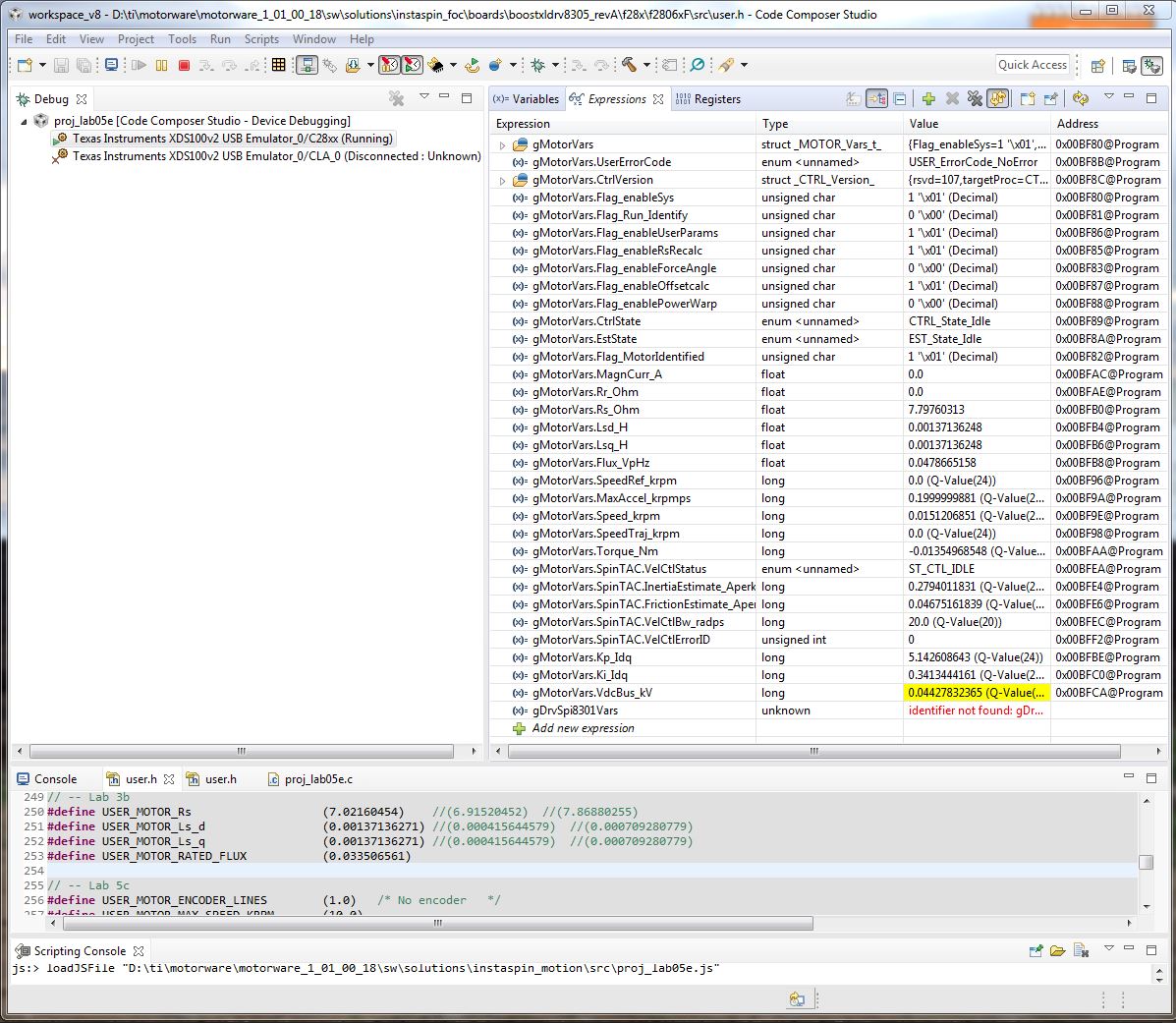This screenshot has height=1023, width=1176.
Task: Toggle Show Logical Structure in Expressions toolbar
Action: 874,97
